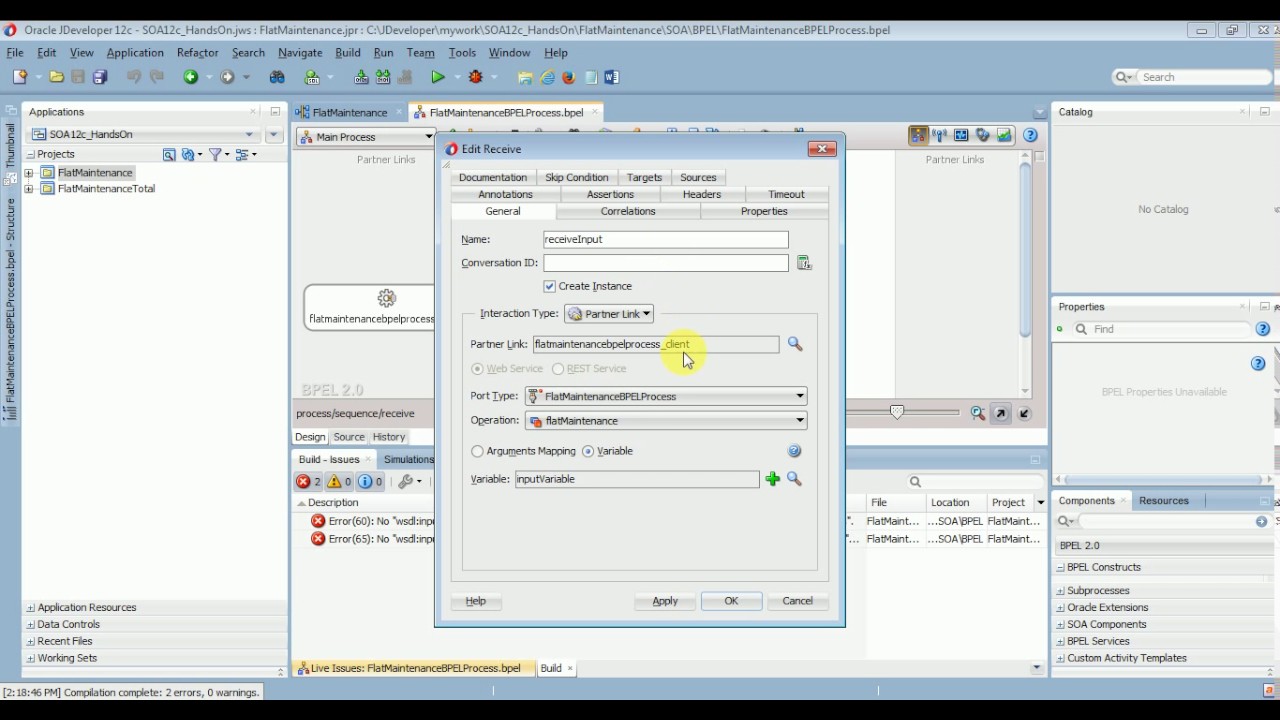Select the Web Service radio button
Image resolution: width=1280 pixels, height=720 pixels.
tap(477, 369)
